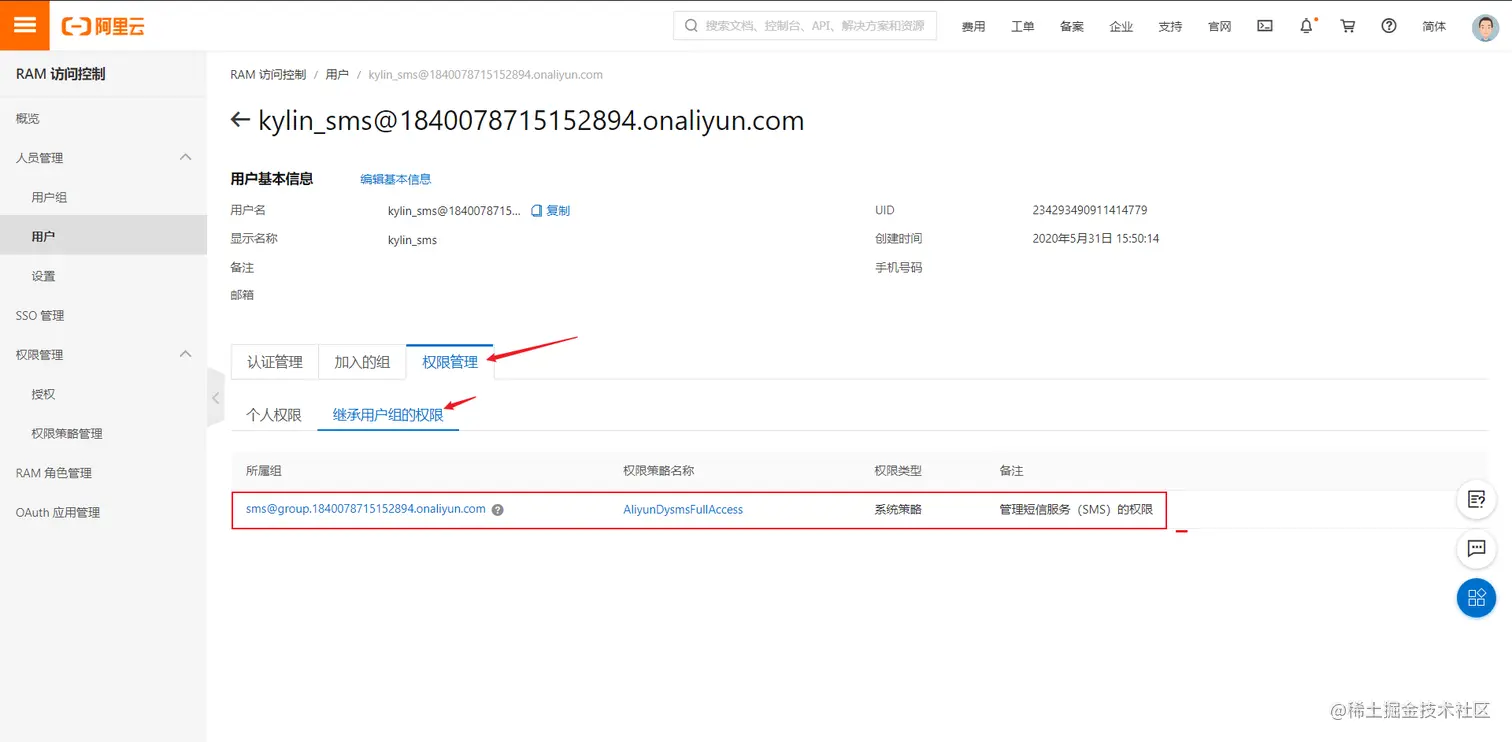The image size is (1512, 742).
Task: Open the notifications bell
Action: click(x=1306, y=26)
